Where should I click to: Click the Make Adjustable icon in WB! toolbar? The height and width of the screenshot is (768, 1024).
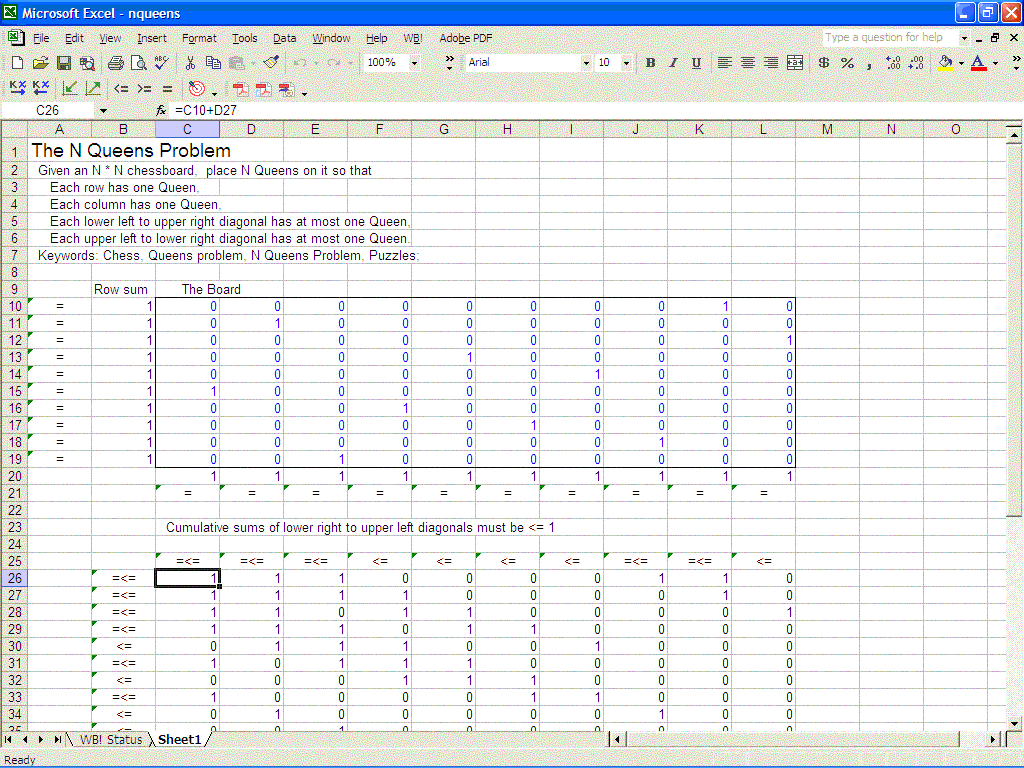pos(18,88)
